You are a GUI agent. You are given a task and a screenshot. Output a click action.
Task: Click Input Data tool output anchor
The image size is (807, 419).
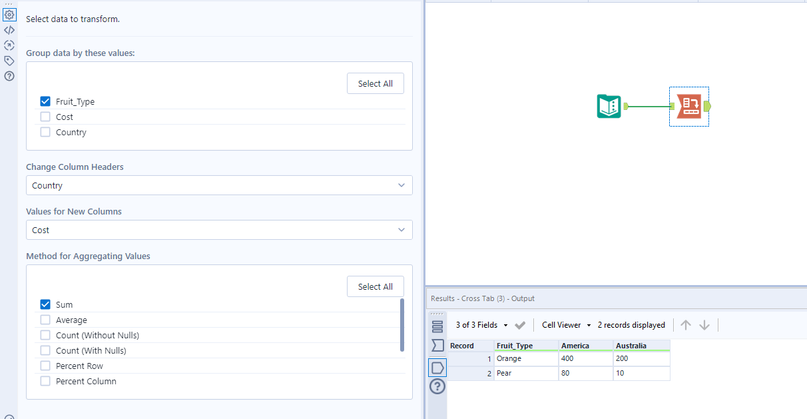click(x=626, y=106)
